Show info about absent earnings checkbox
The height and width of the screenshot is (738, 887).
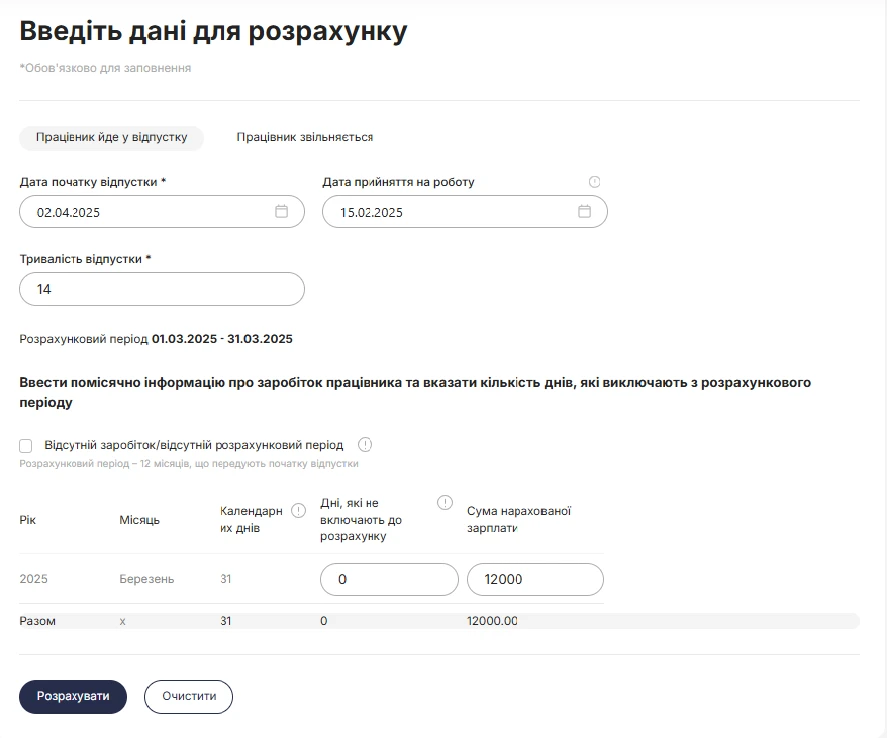365,444
